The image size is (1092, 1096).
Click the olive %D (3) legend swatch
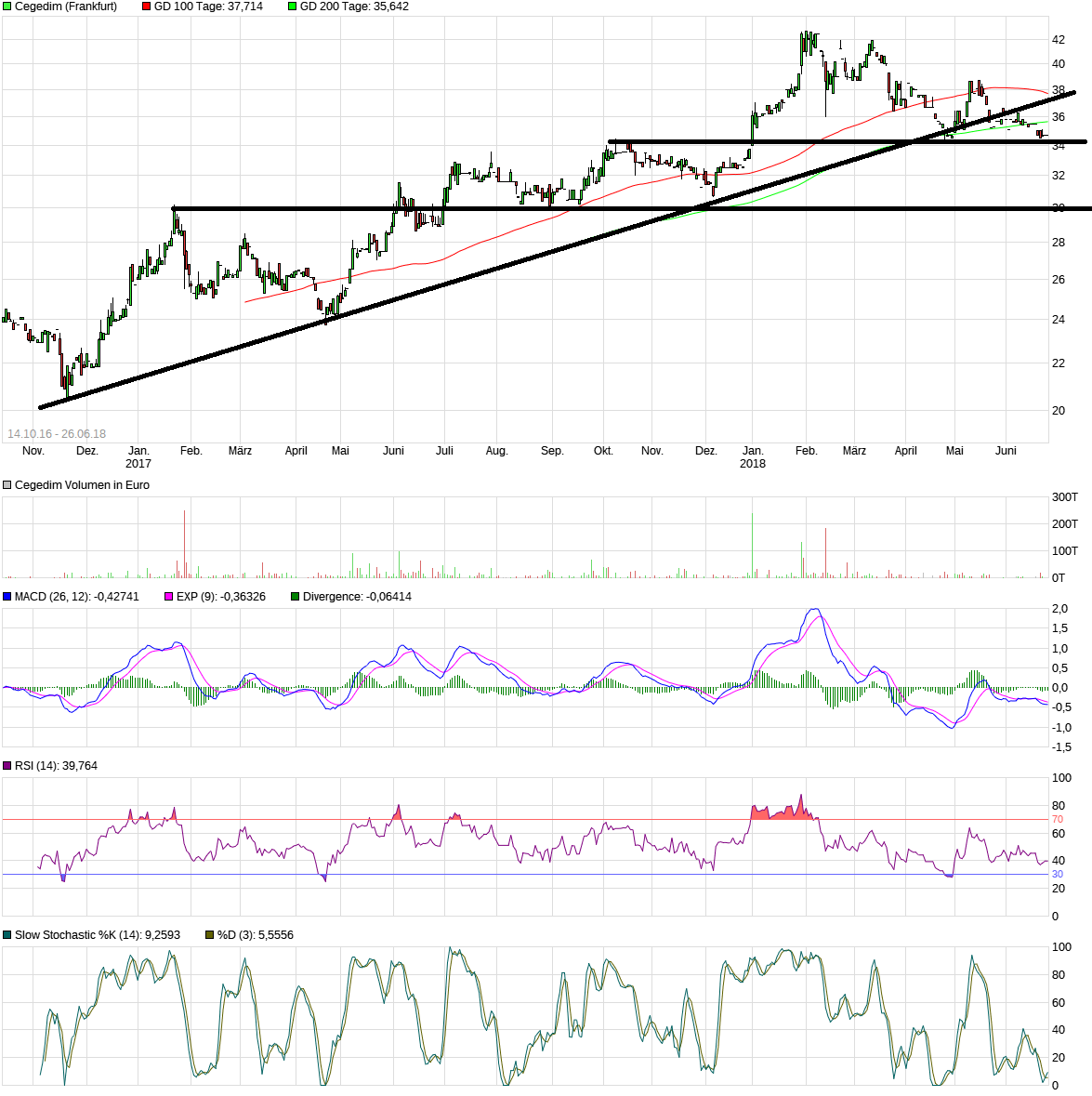coord(210,935)
